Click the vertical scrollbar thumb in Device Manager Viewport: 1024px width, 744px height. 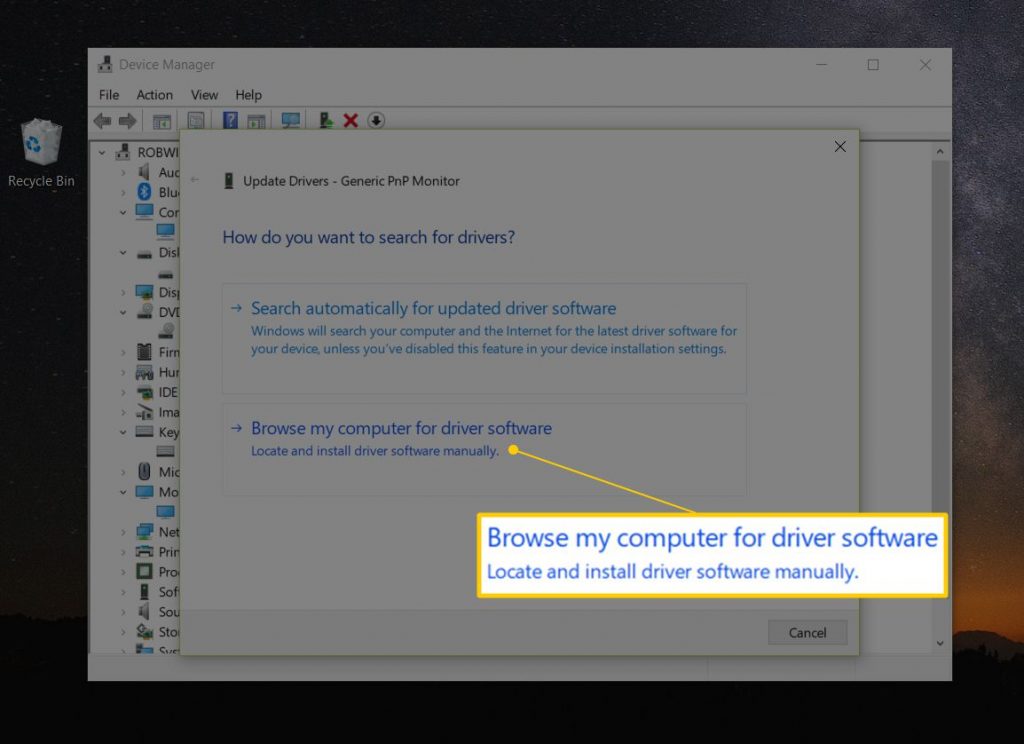[940, 336]
